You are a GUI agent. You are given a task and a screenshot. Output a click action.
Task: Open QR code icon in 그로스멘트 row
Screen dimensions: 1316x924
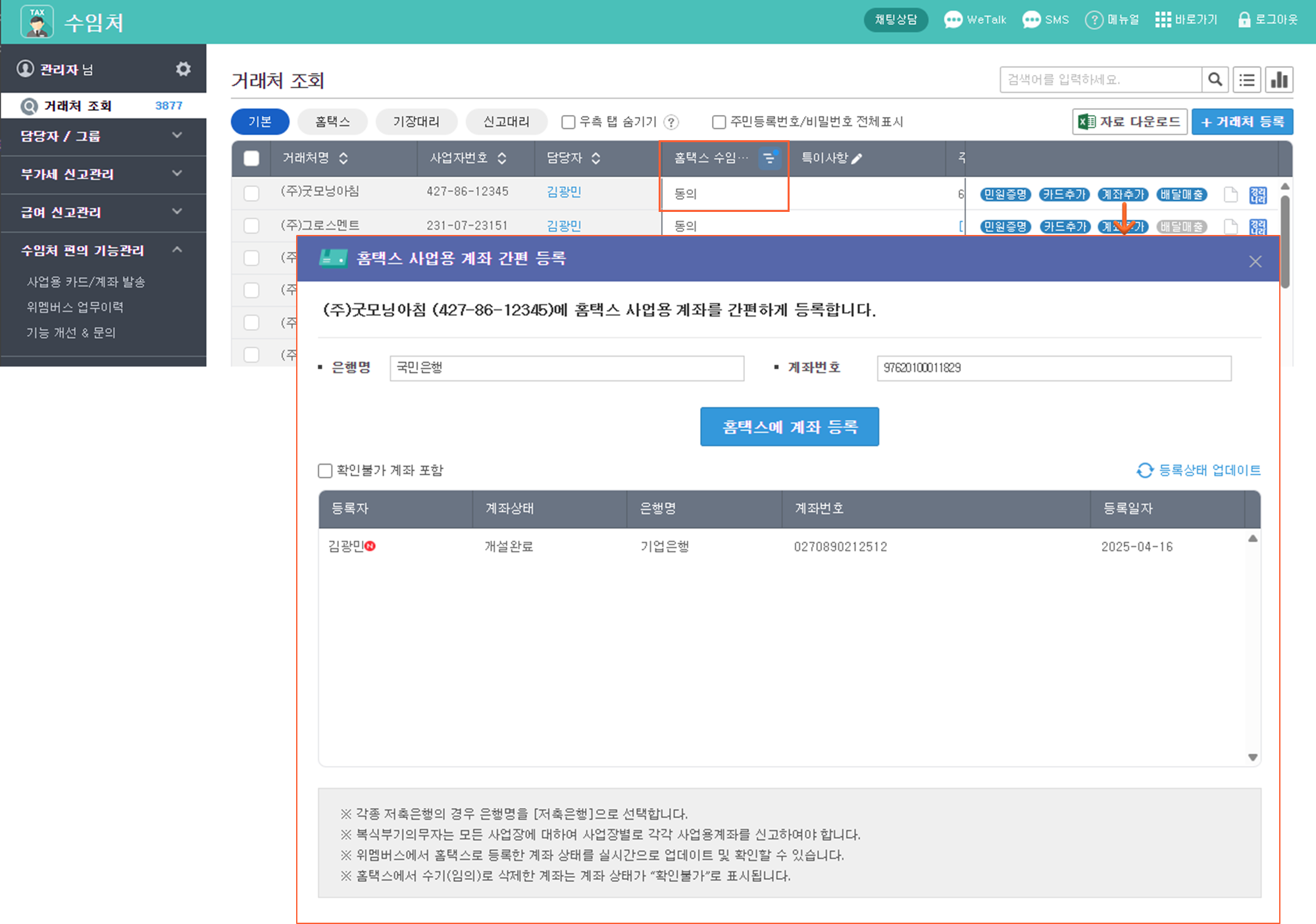(1257, 227)
